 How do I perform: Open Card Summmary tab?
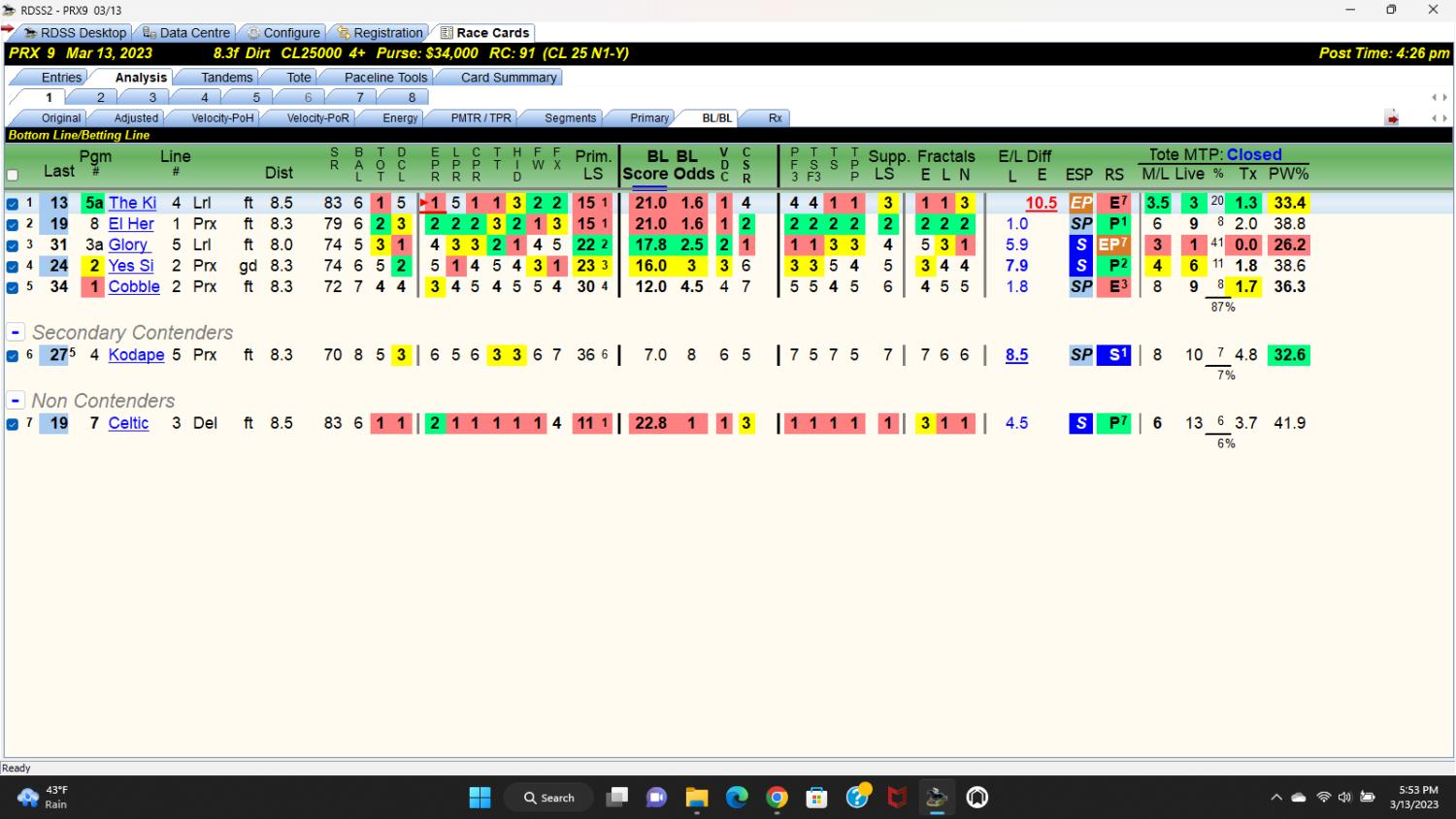(509, 78)
